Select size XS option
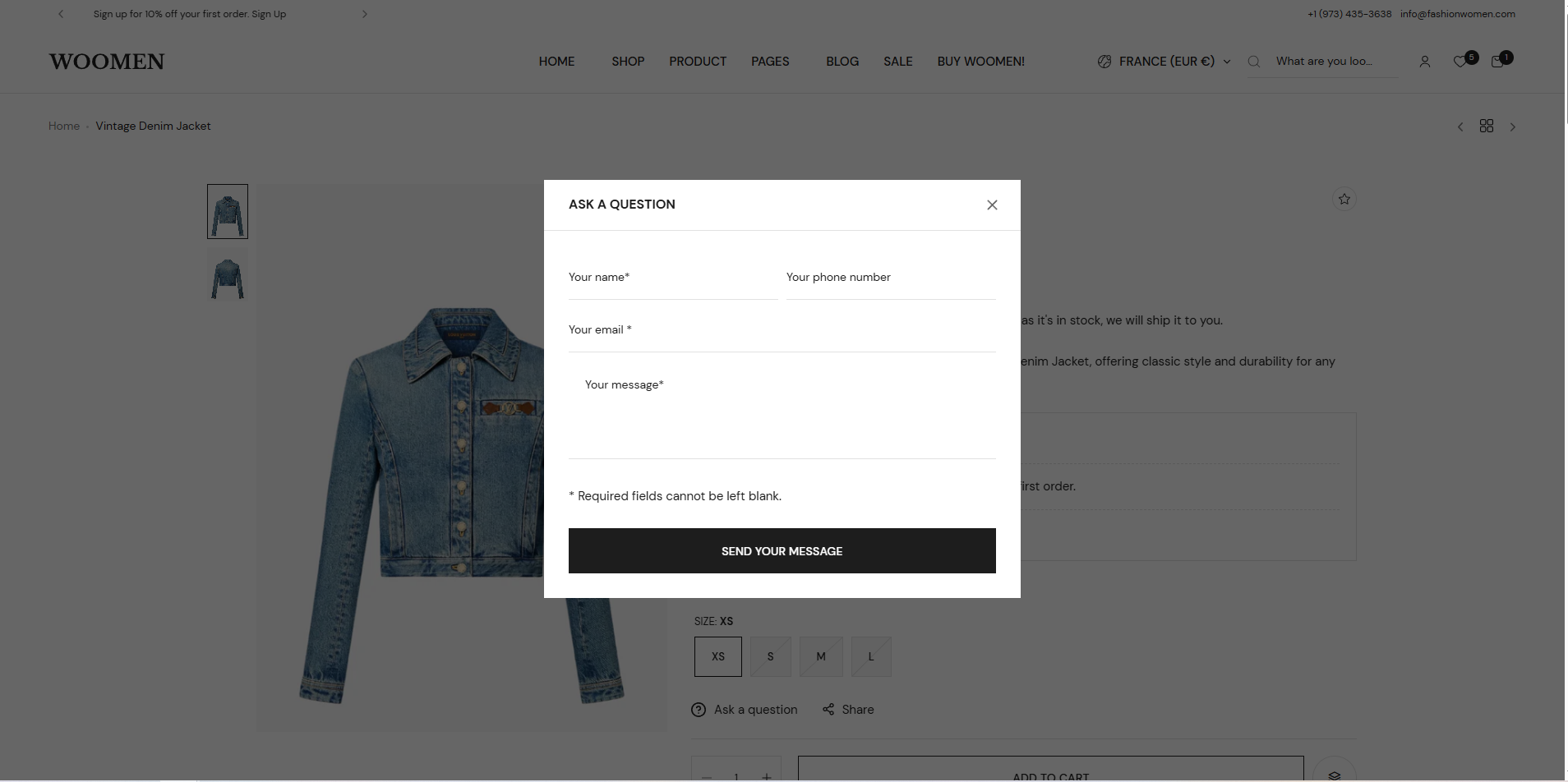1568x782 pixels. (x=717, y=656)
